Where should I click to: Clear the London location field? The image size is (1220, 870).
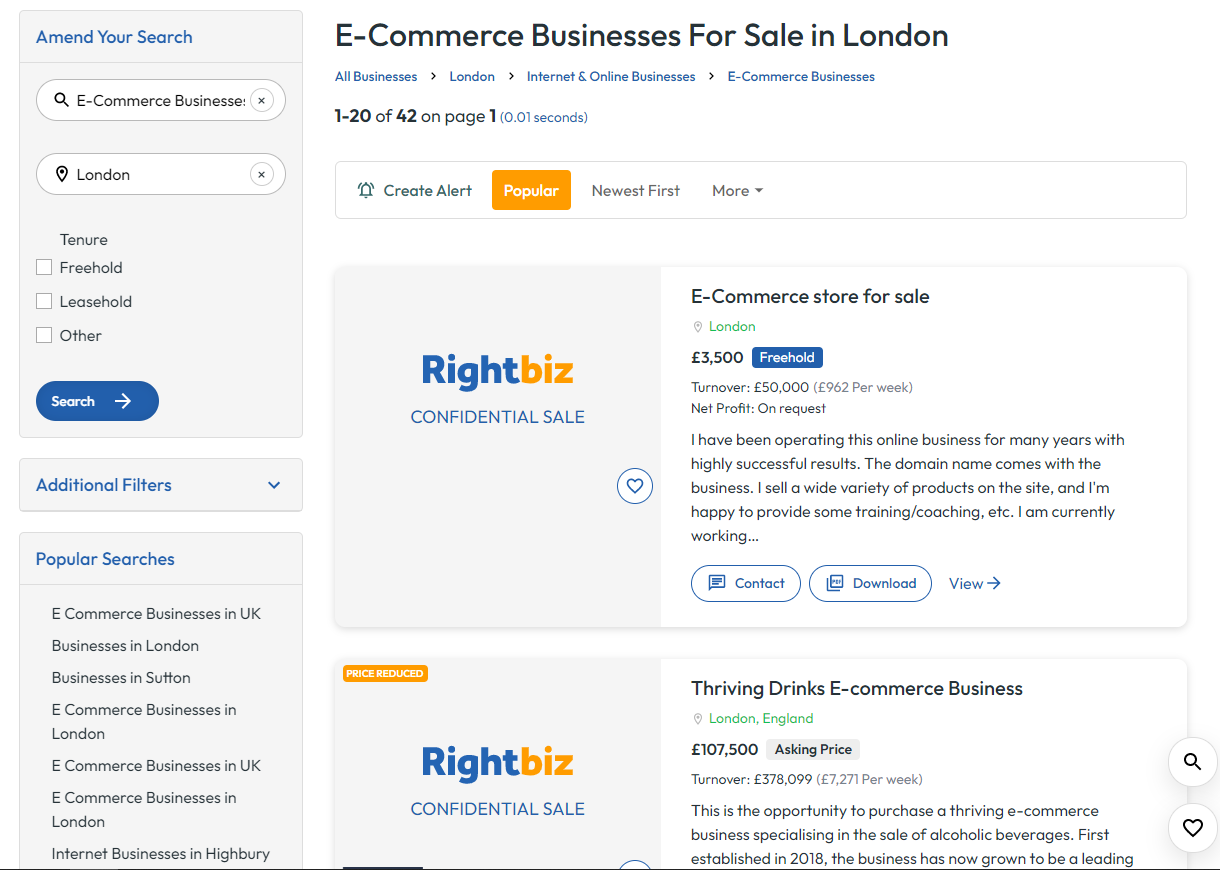coord(261,175)
